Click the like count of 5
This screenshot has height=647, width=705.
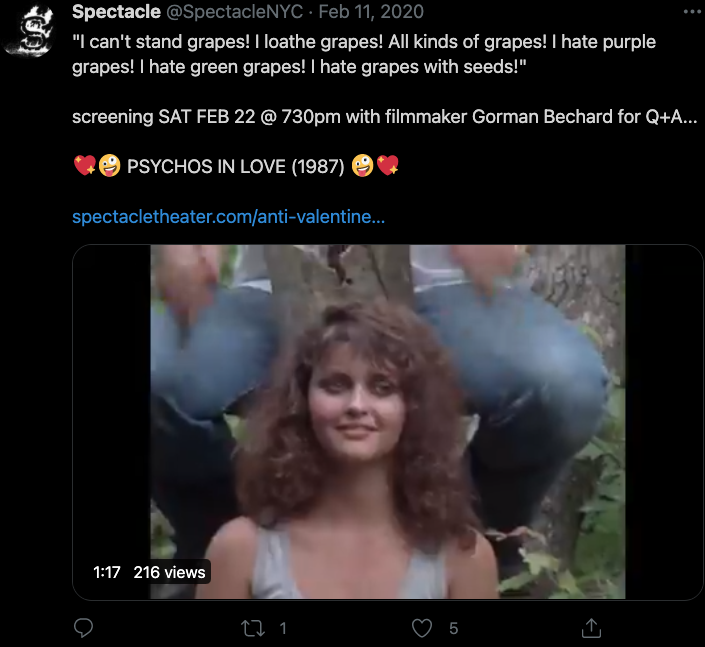point(453,628)
